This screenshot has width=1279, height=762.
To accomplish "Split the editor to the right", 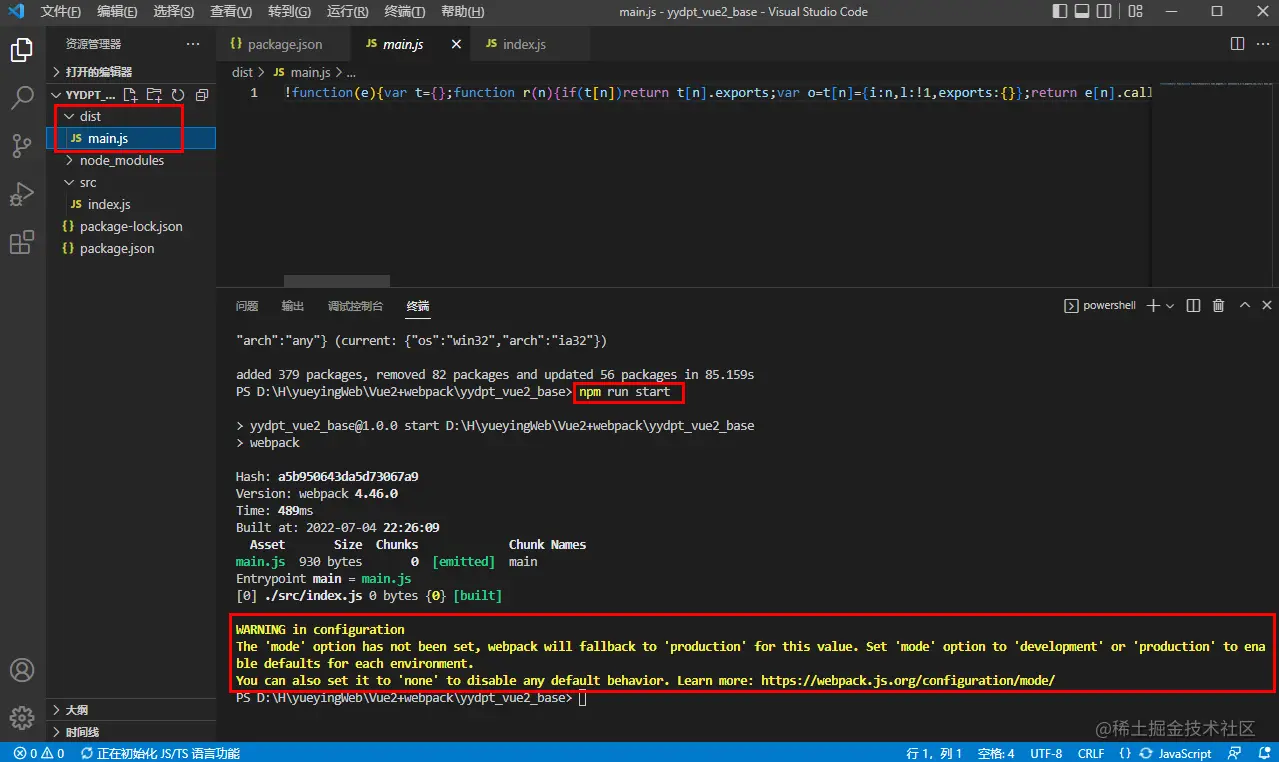I will tap(1237, 44).
